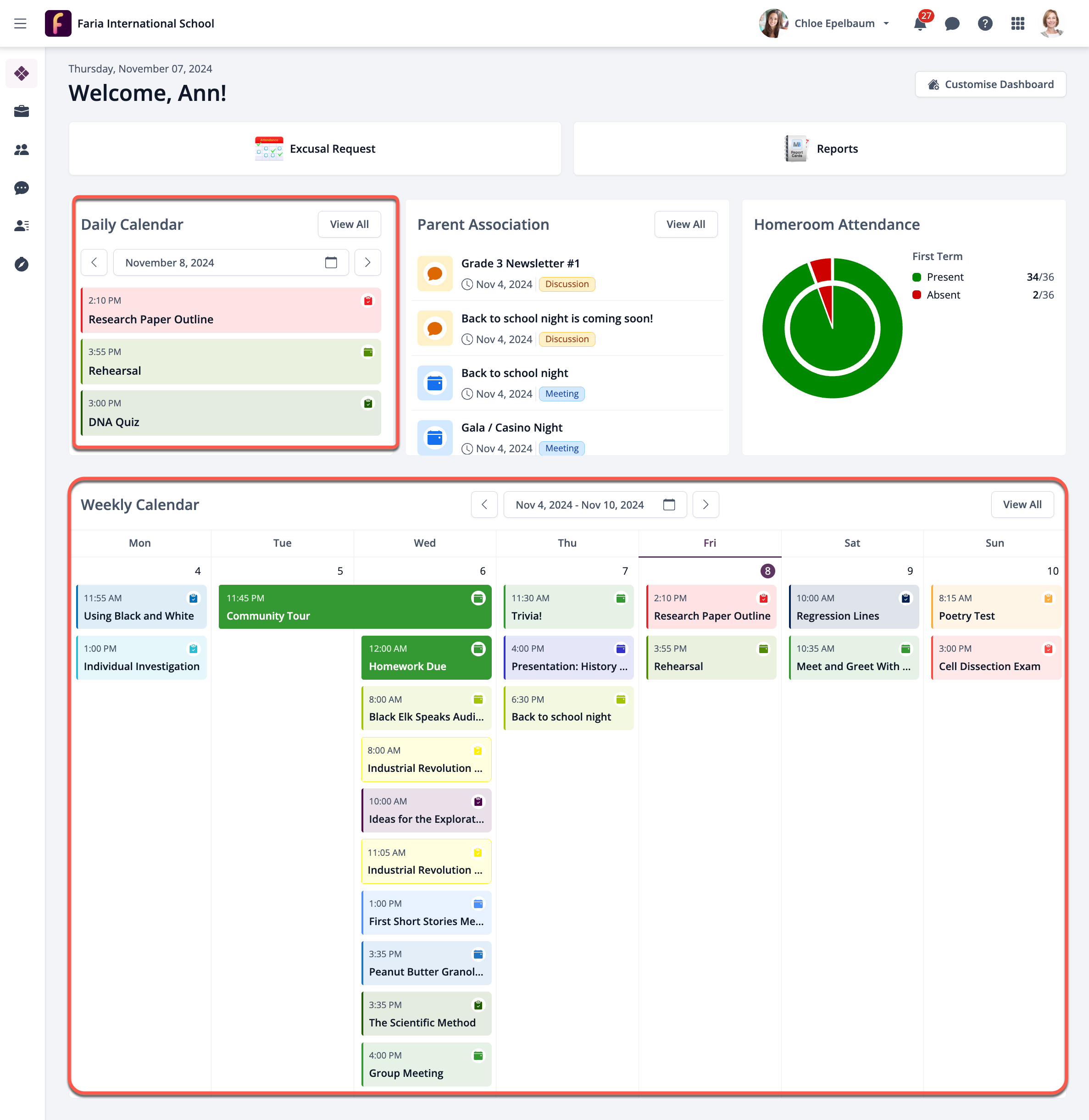Click the compass icon in sidebar
Image resolution: width=1089 pixels, height=1120 pixels.
click(x=22, y=264)
